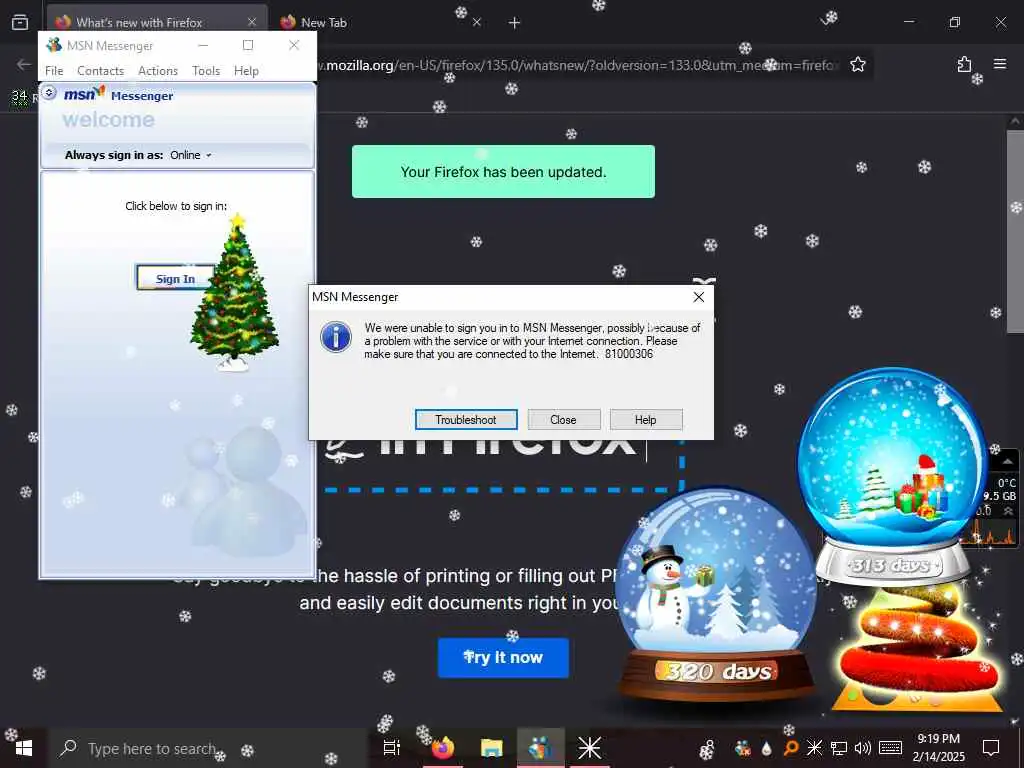The width and height of the screenshot is (1024, 768).
Task: Open the clock showing 9:19 PM
Action: point(938,748)
